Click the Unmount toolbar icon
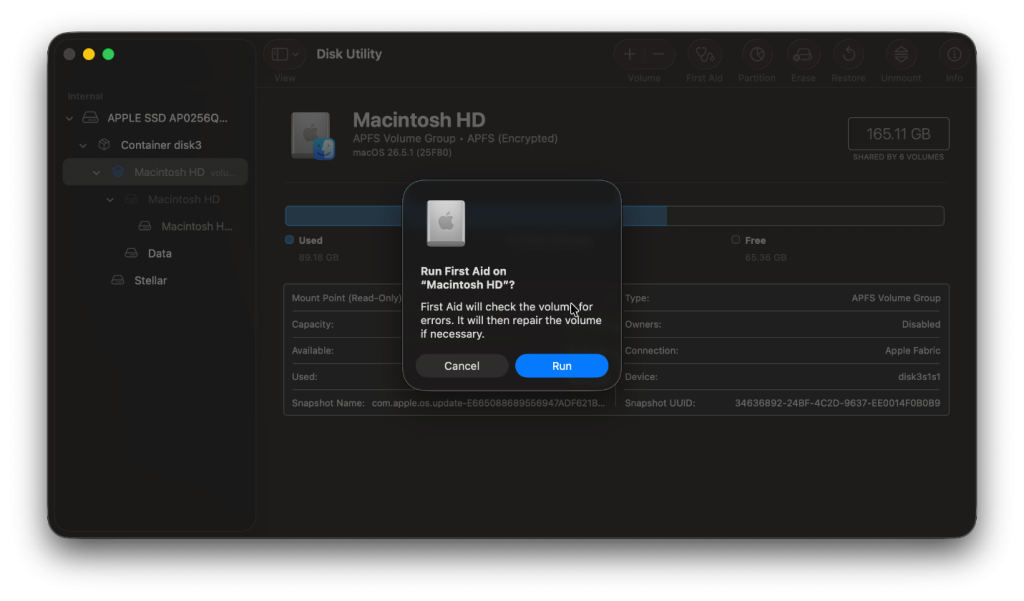1024x601 pixels. (x=901, y=54)
